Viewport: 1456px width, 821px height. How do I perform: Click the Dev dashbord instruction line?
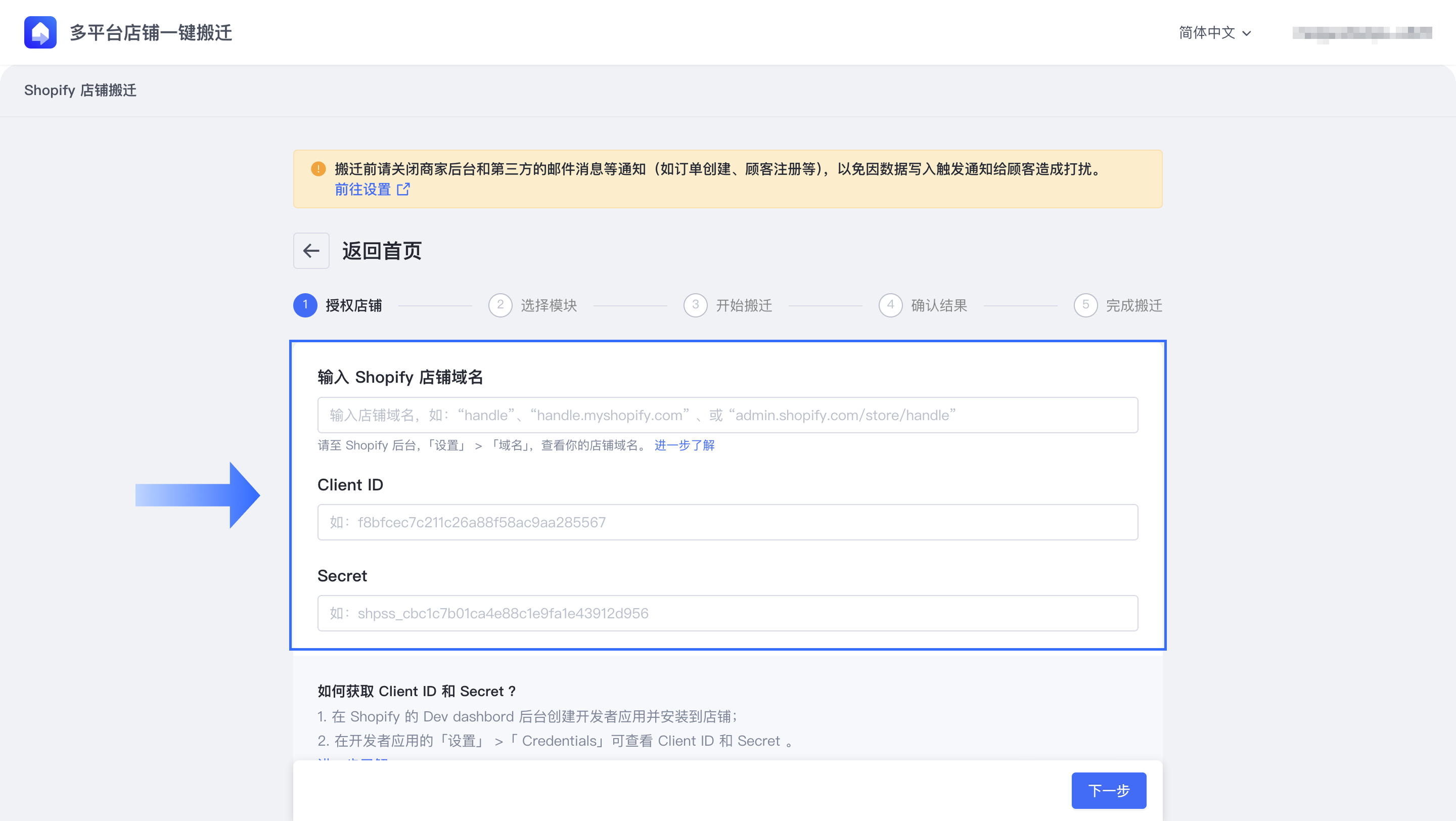click(x=528, y=716)
